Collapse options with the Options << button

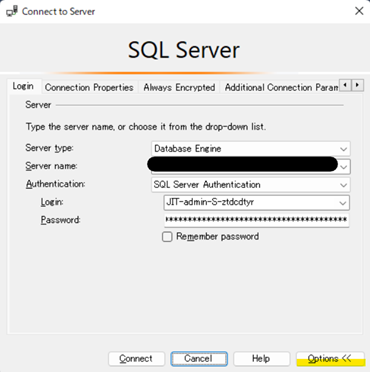pos(330,359)
